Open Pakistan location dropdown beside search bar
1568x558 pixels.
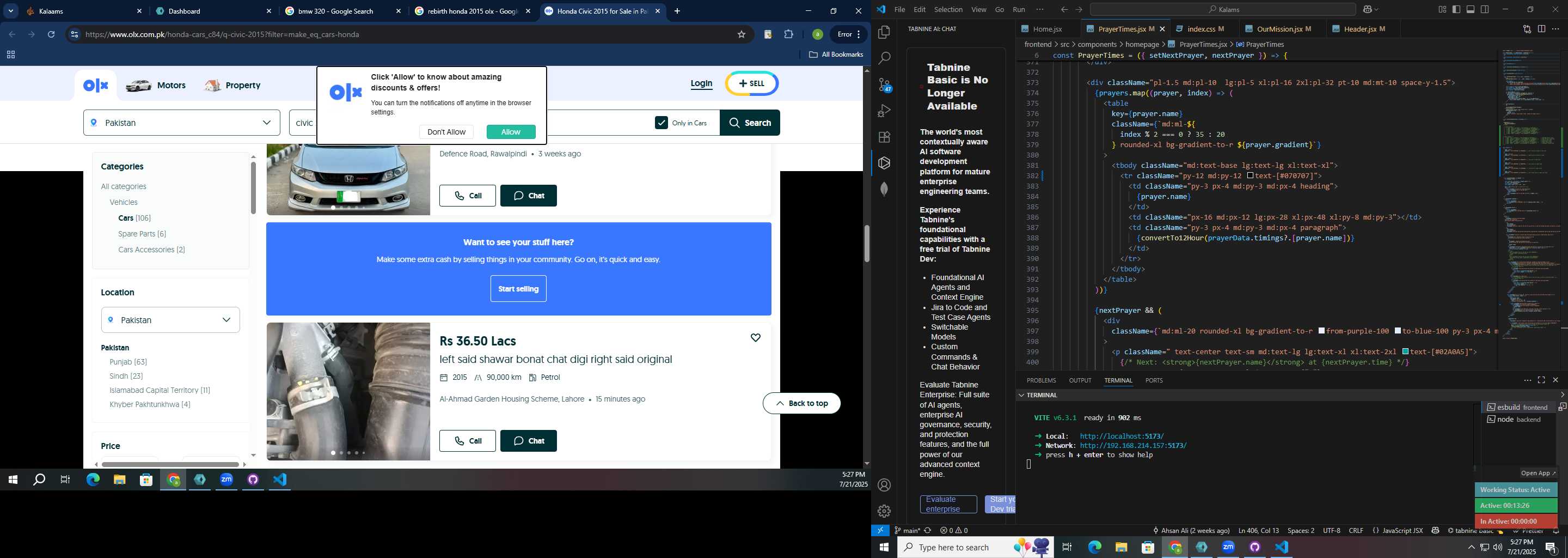point(181,123)
